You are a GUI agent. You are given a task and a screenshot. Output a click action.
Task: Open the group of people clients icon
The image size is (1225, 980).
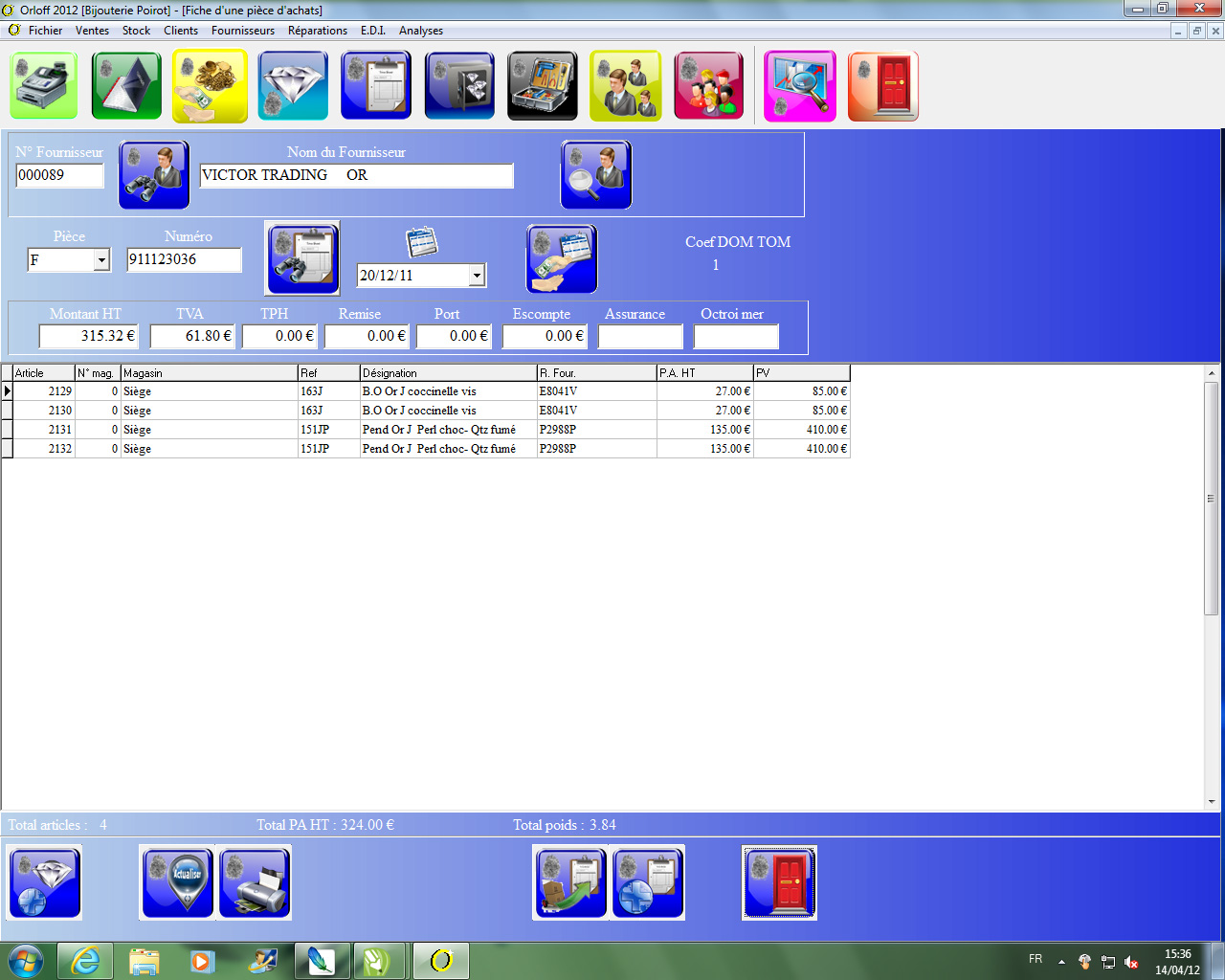click(x=709, y=86)
